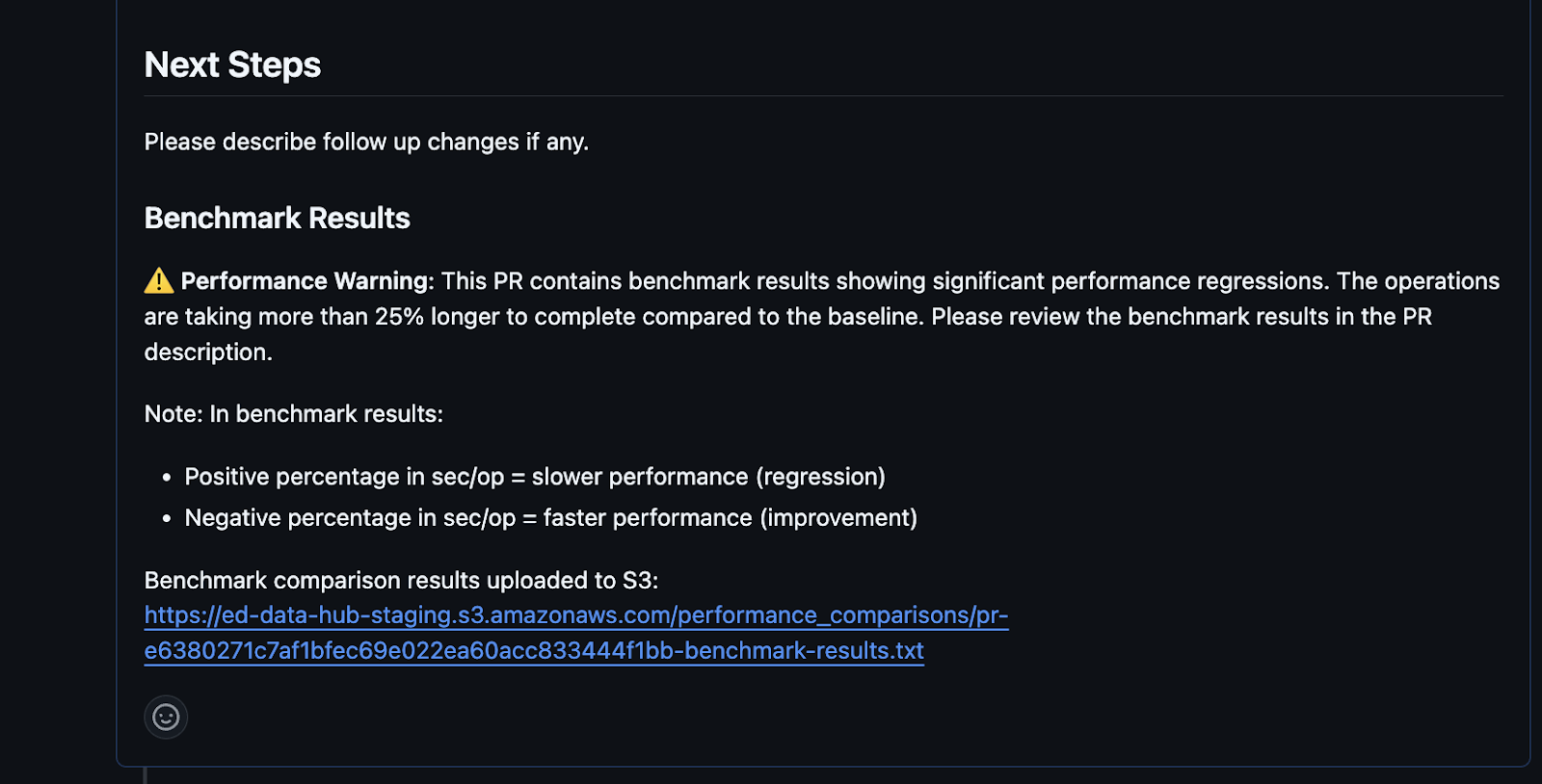Click the yellow warning triangle icon

tap(159, 281)
